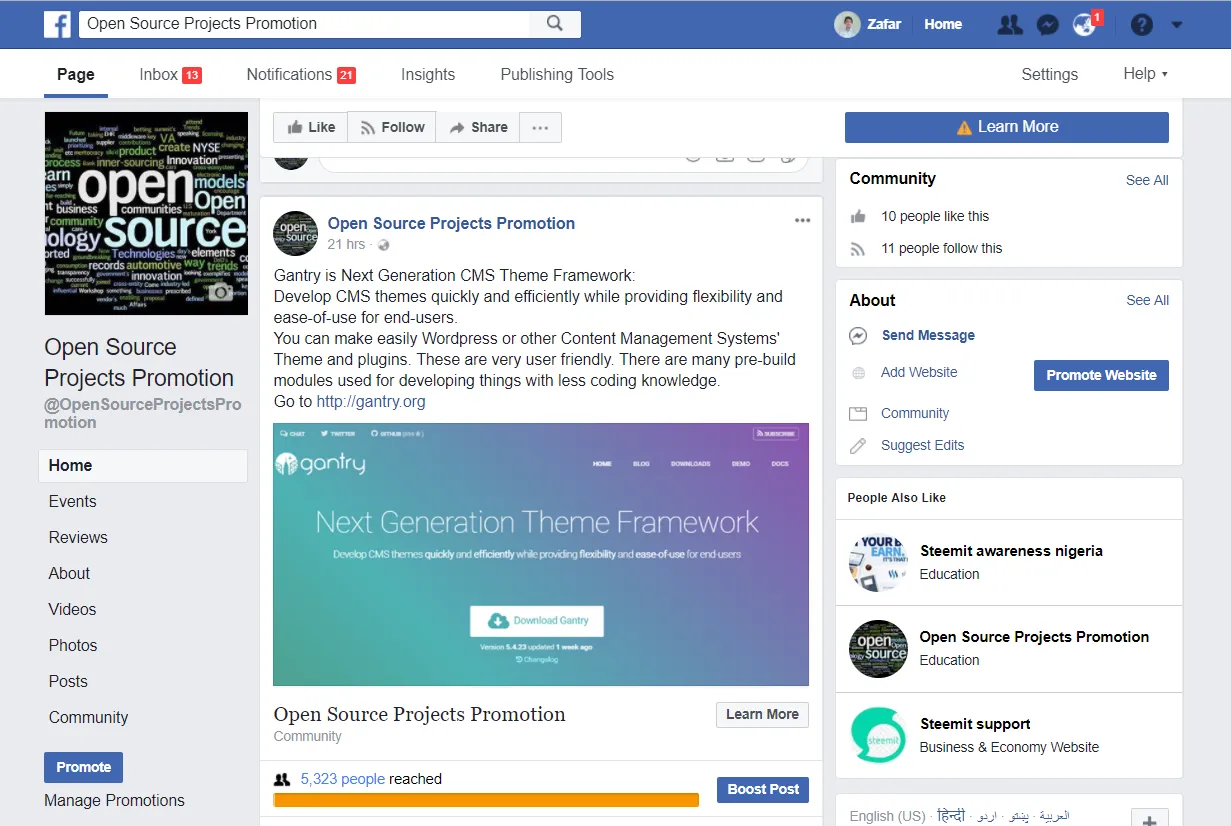
Task: Click the page cover word-cloud image
Action: tap(146, 214)
